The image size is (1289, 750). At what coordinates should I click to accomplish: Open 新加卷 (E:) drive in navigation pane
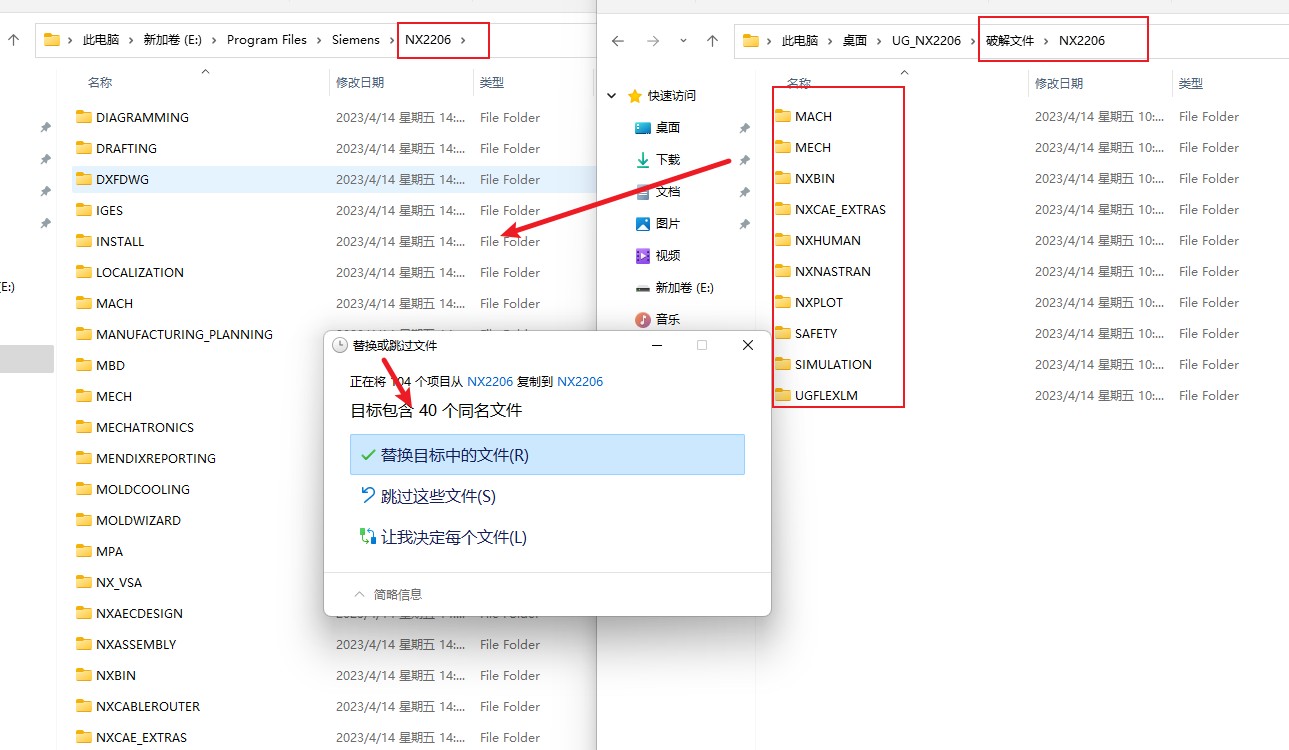tap(684, 288)
